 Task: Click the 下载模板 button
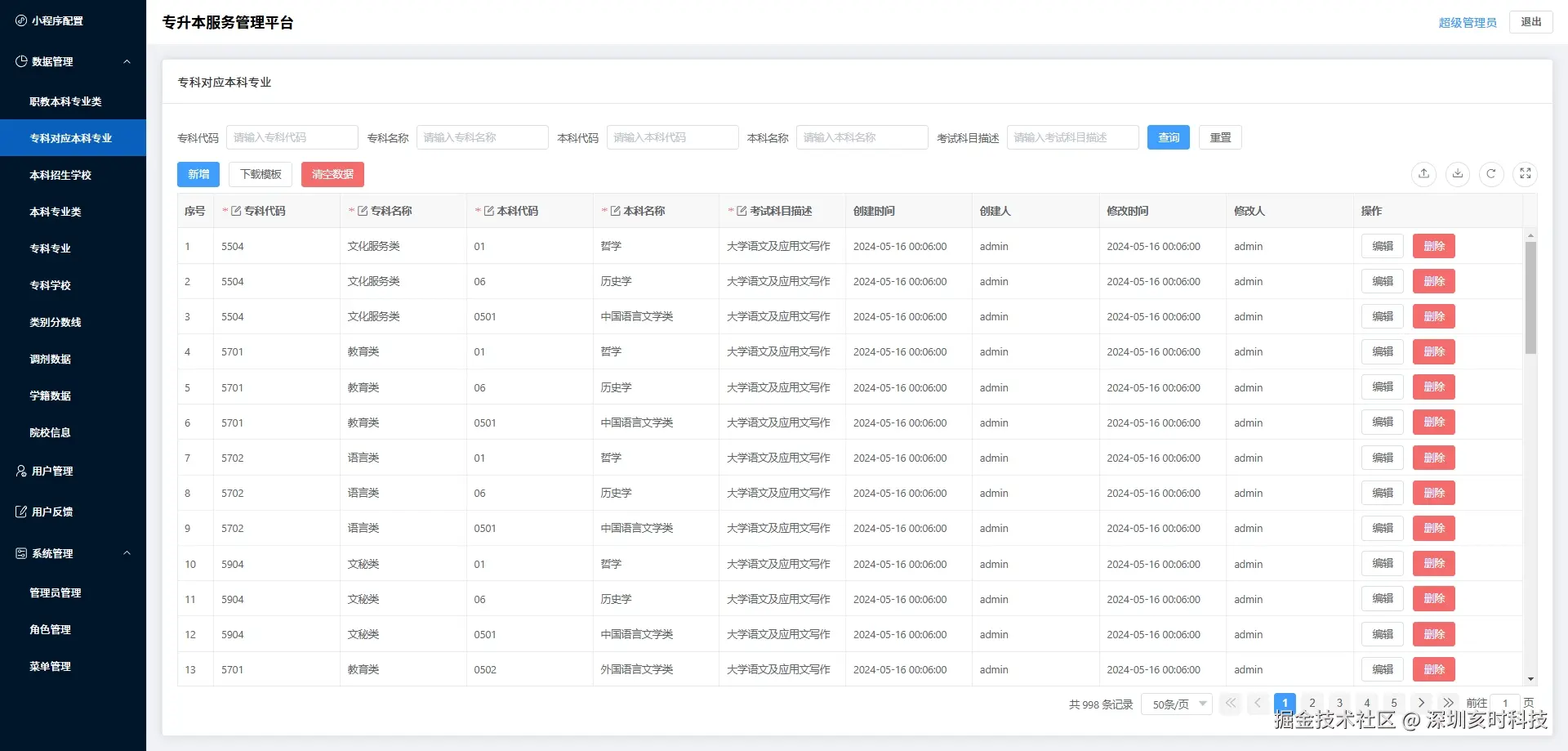pyautogui.click(x=261, y=174)
